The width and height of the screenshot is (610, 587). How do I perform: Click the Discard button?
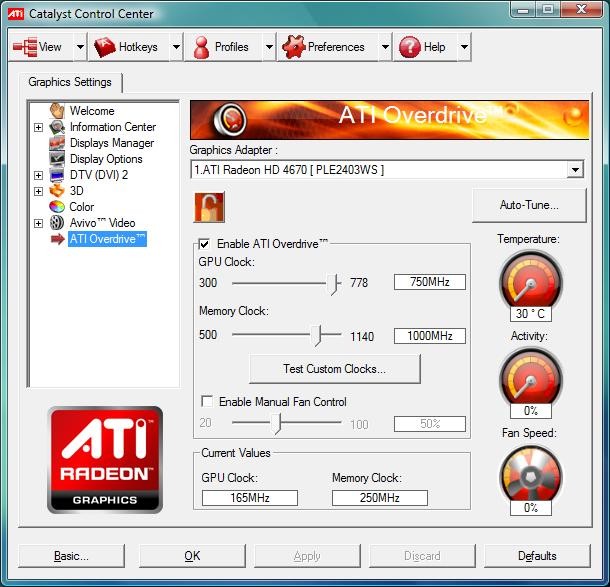[422, 556]
